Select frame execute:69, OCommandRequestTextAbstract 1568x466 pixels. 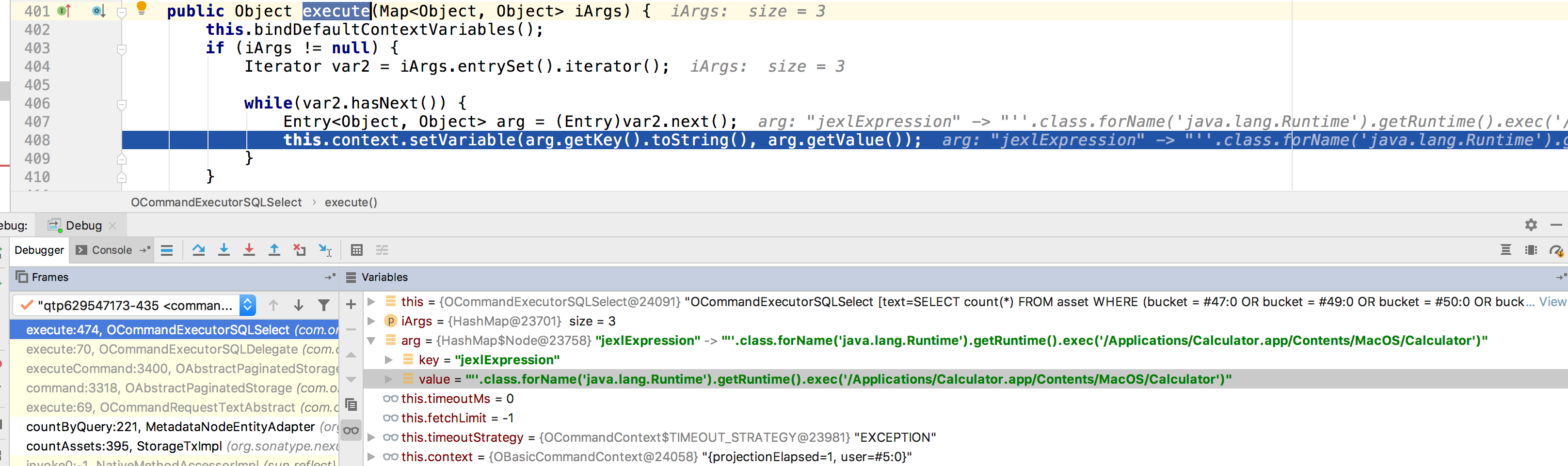click(174, 407)
